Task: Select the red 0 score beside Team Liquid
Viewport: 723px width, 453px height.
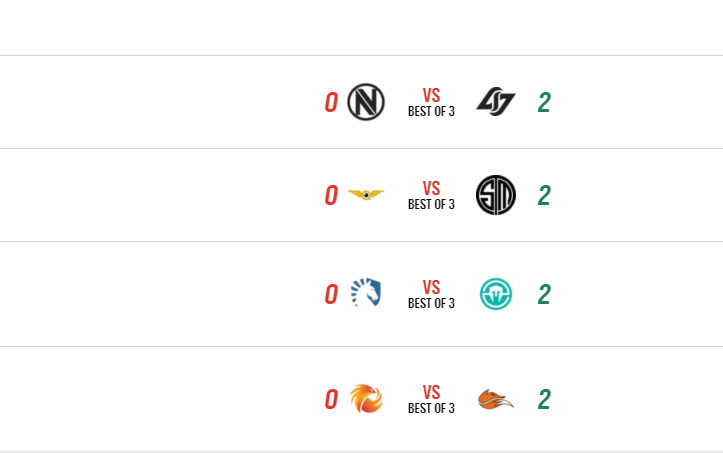Action: point(331,294)
